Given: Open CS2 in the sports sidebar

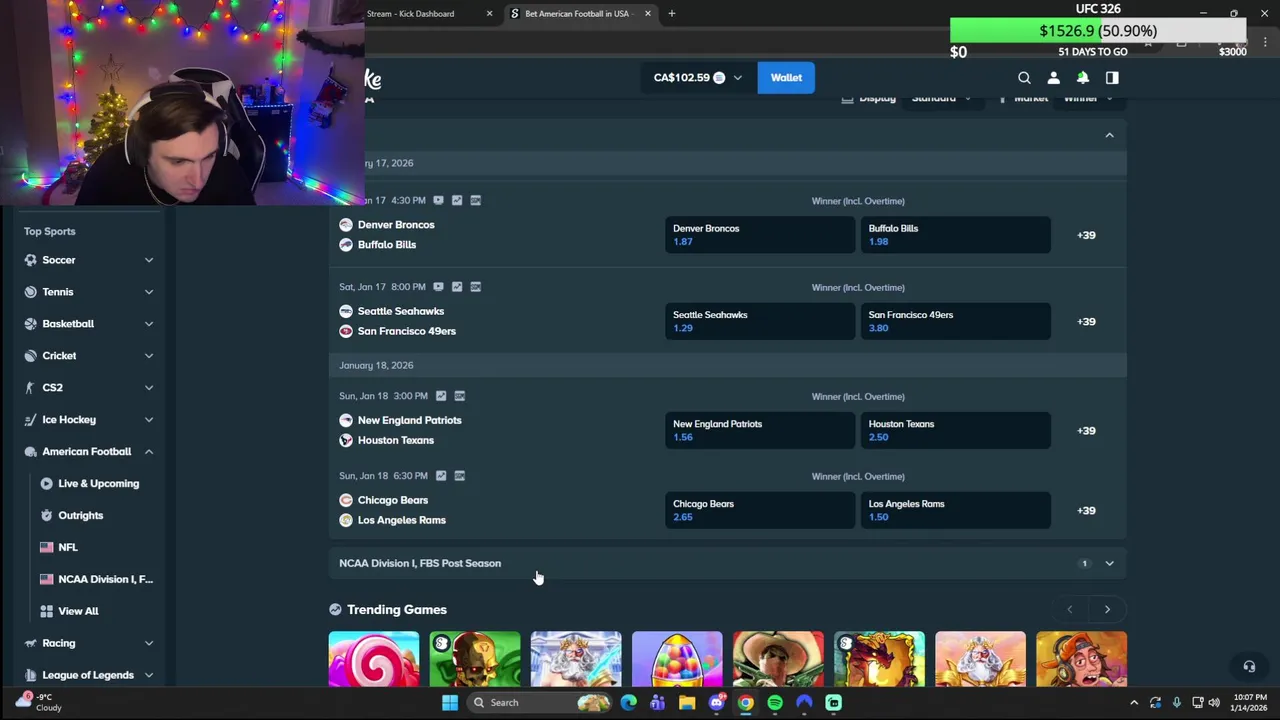Looking at the screenshot, I should point(52,388).
